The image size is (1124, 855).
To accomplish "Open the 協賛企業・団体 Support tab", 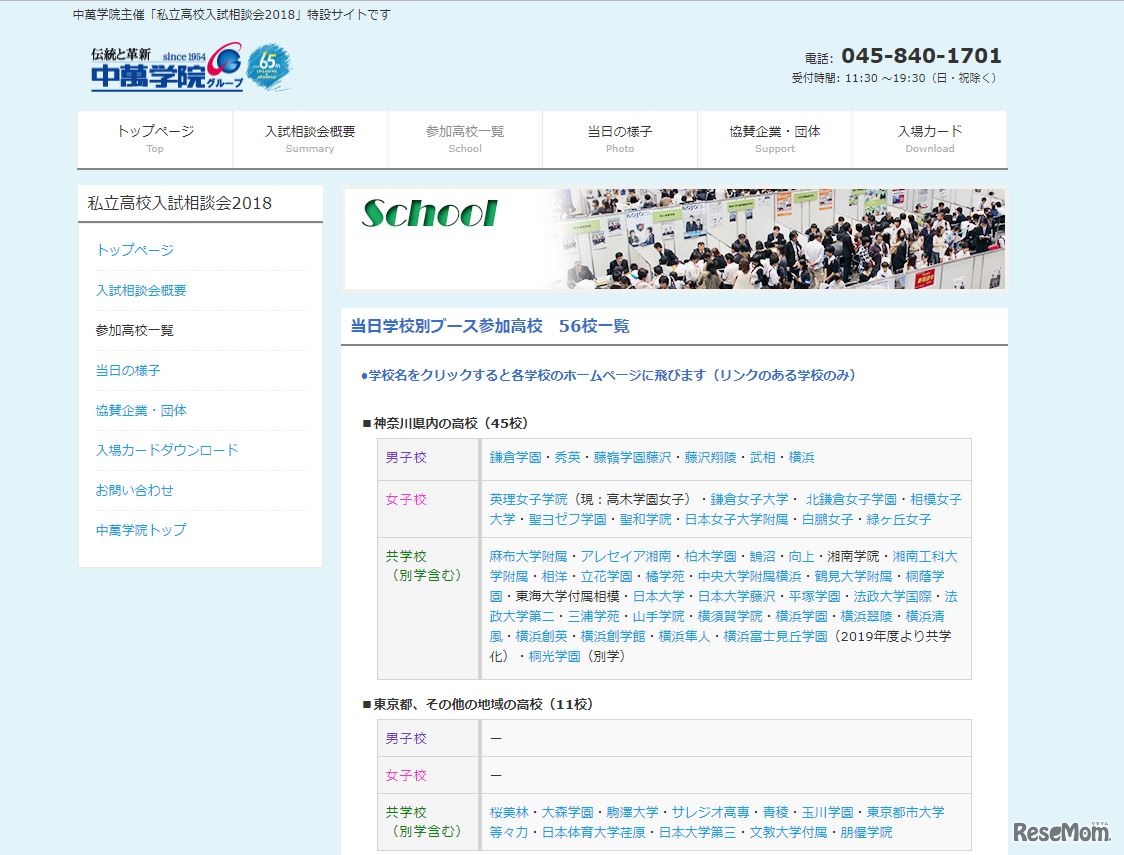I will [774, 139].
